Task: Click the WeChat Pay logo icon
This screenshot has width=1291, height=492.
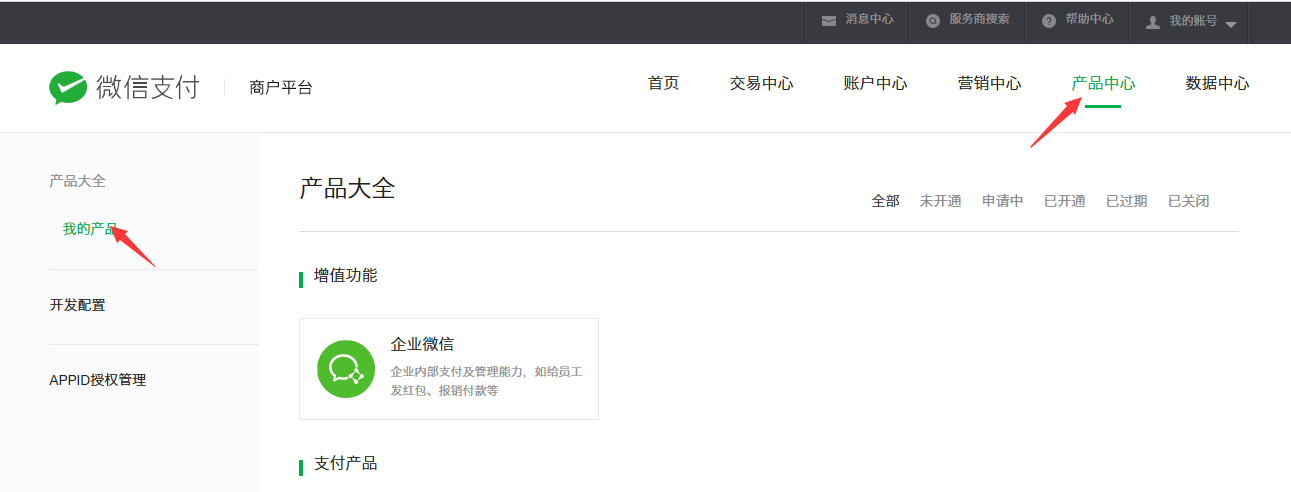Action: [68, 88]
